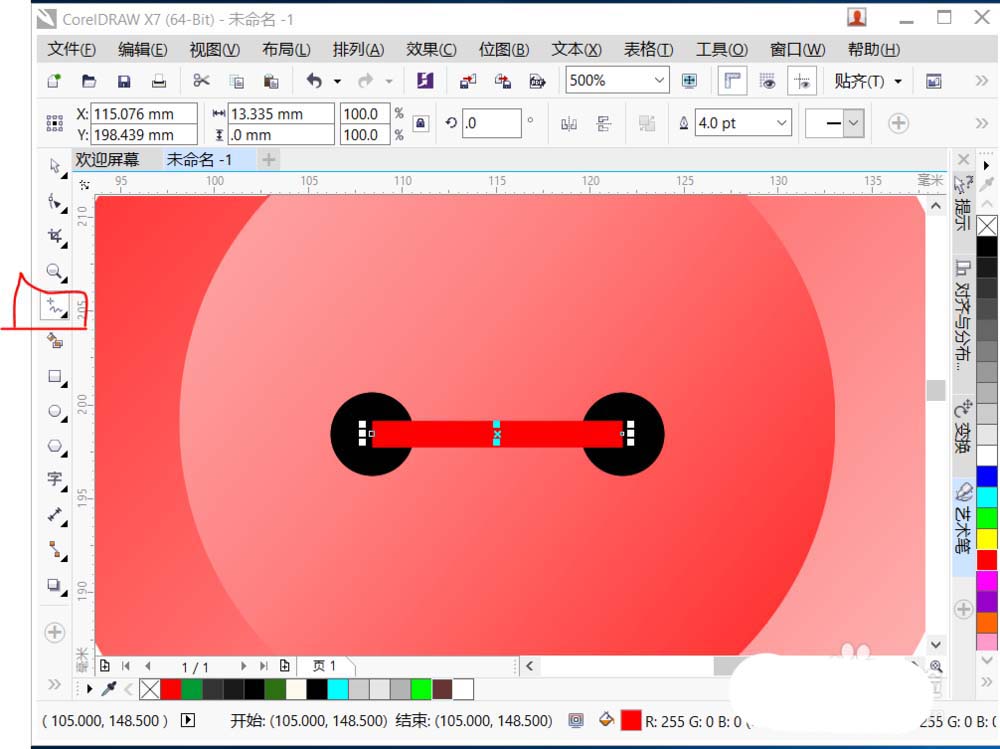Viewport: 1000px width, 749px height.
Task: Expand the document palette flyout arrow
Action: 90,689
